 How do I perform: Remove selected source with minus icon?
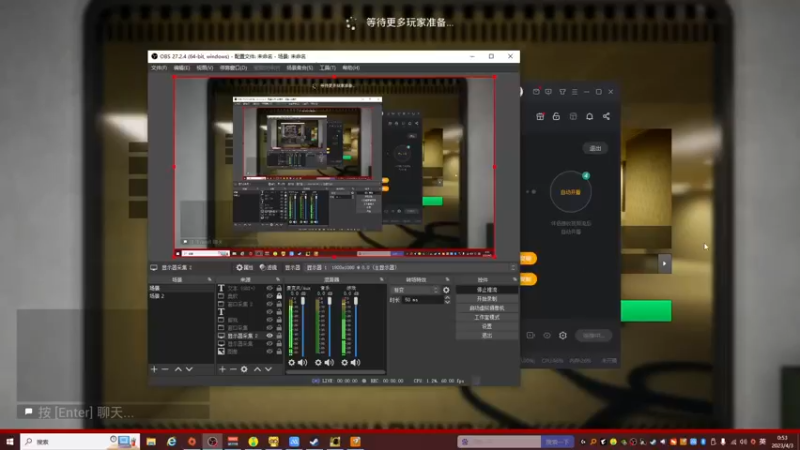(x=233, y=369)
